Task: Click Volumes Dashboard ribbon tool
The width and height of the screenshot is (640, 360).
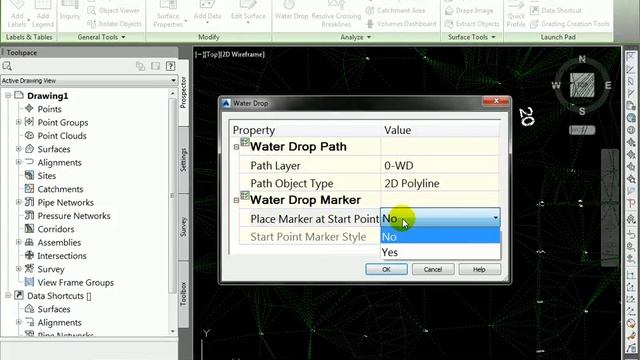Action: (x=401, y=24)
